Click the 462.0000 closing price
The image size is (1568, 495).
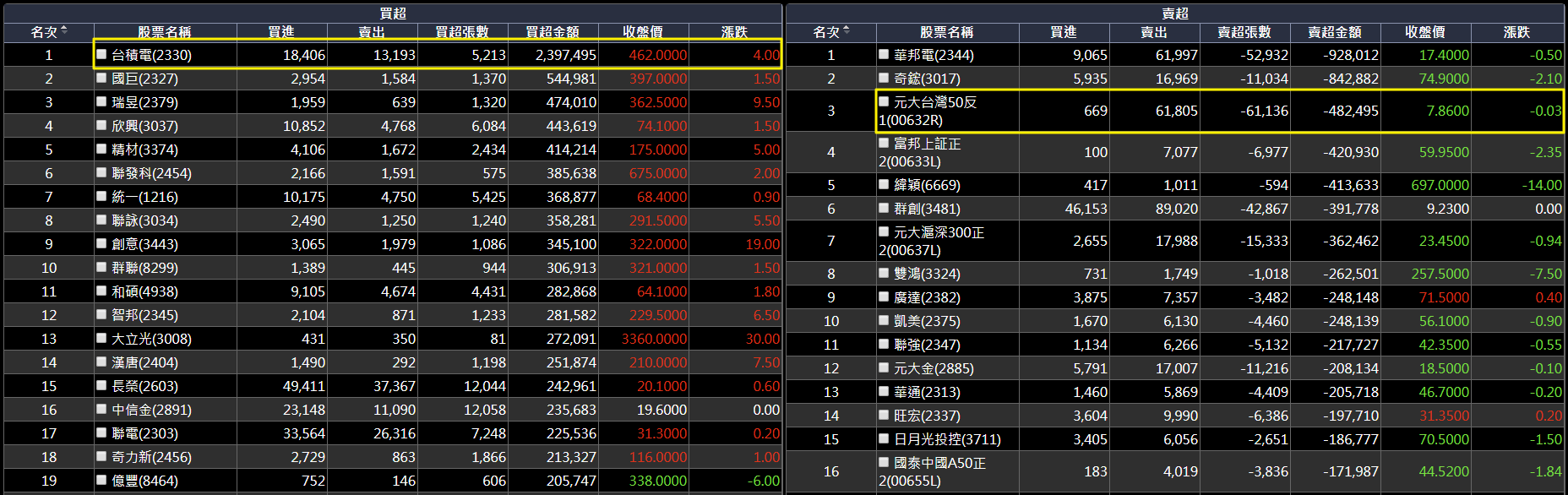tap(657, 55)
